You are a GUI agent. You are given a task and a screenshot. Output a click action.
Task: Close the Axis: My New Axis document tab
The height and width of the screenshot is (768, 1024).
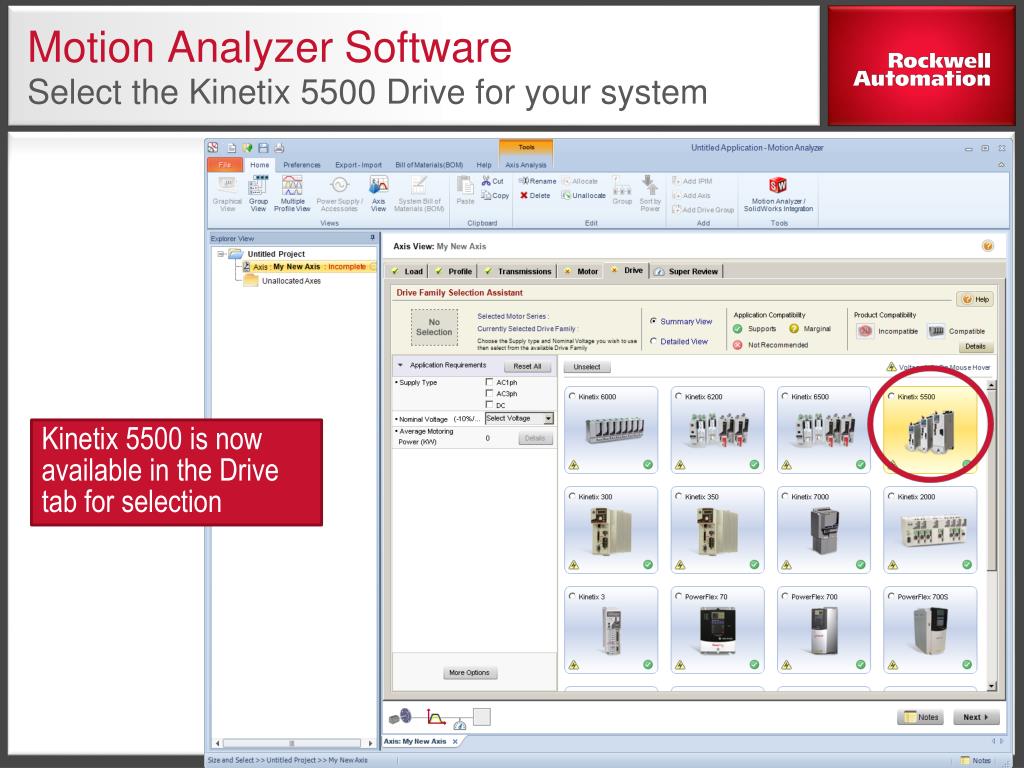pyautogui.click(x=455, y=741)
